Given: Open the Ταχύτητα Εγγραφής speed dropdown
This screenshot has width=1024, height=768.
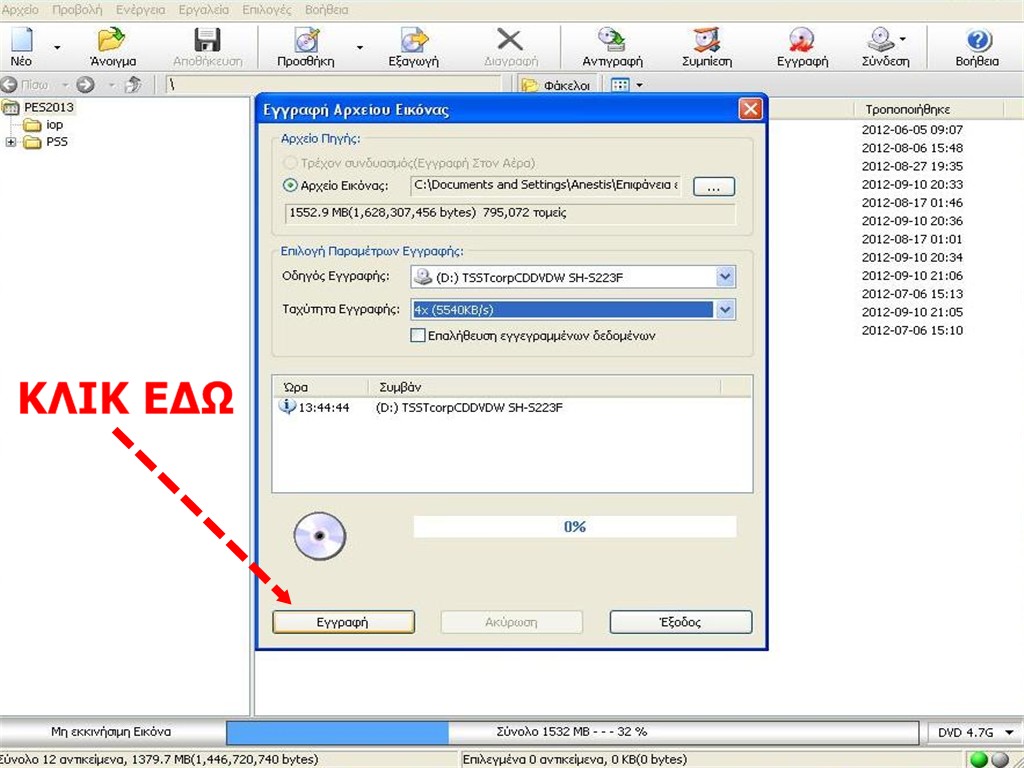Looking at the screenshot, I should (x=725, y=310).
